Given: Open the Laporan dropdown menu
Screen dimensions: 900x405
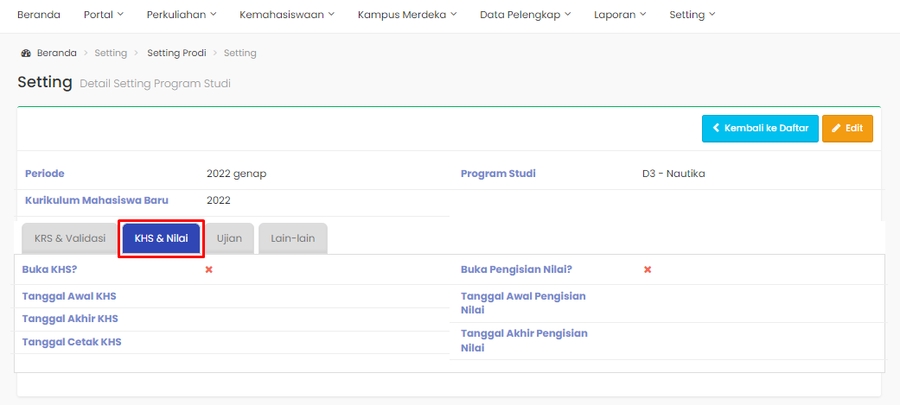Looking at the screenshot, I should [x=620, y=15].
